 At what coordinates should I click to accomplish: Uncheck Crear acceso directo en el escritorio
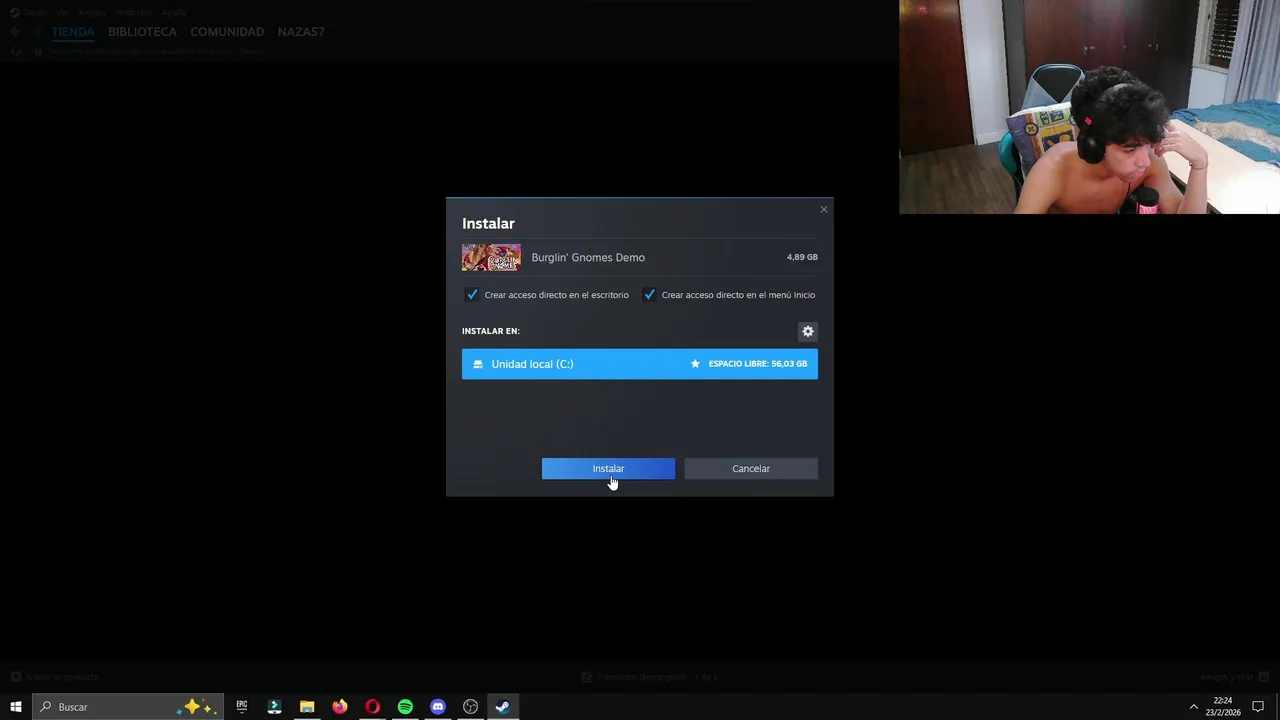472,295
